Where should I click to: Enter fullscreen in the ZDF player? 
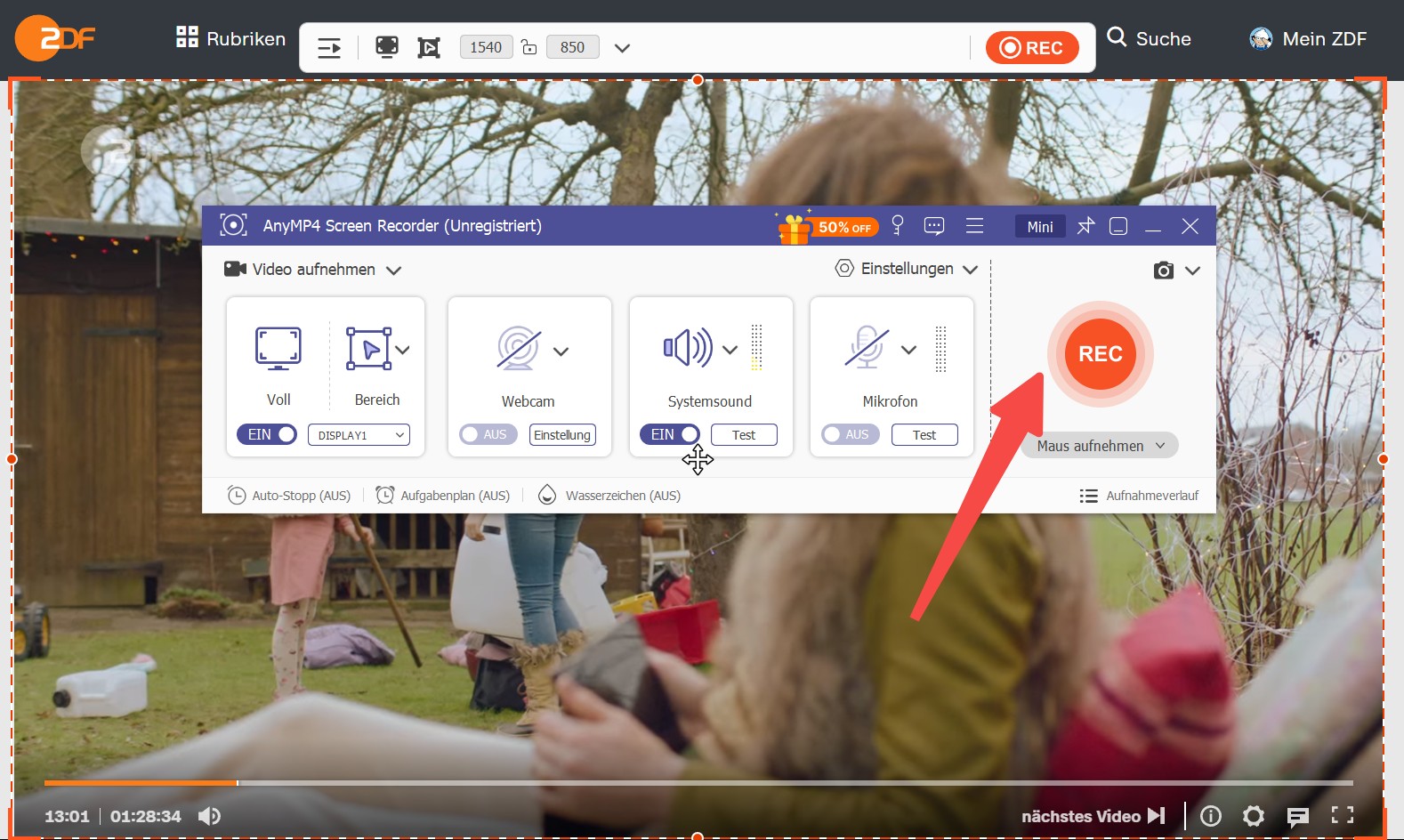[1342, 815]
